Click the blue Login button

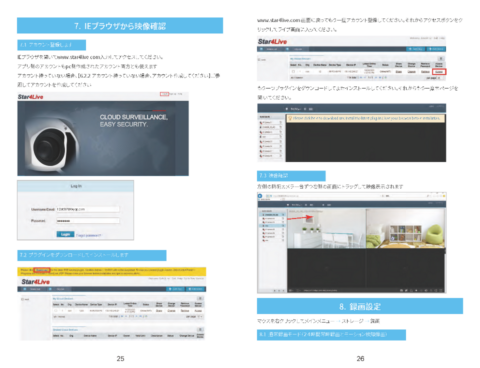65,234
